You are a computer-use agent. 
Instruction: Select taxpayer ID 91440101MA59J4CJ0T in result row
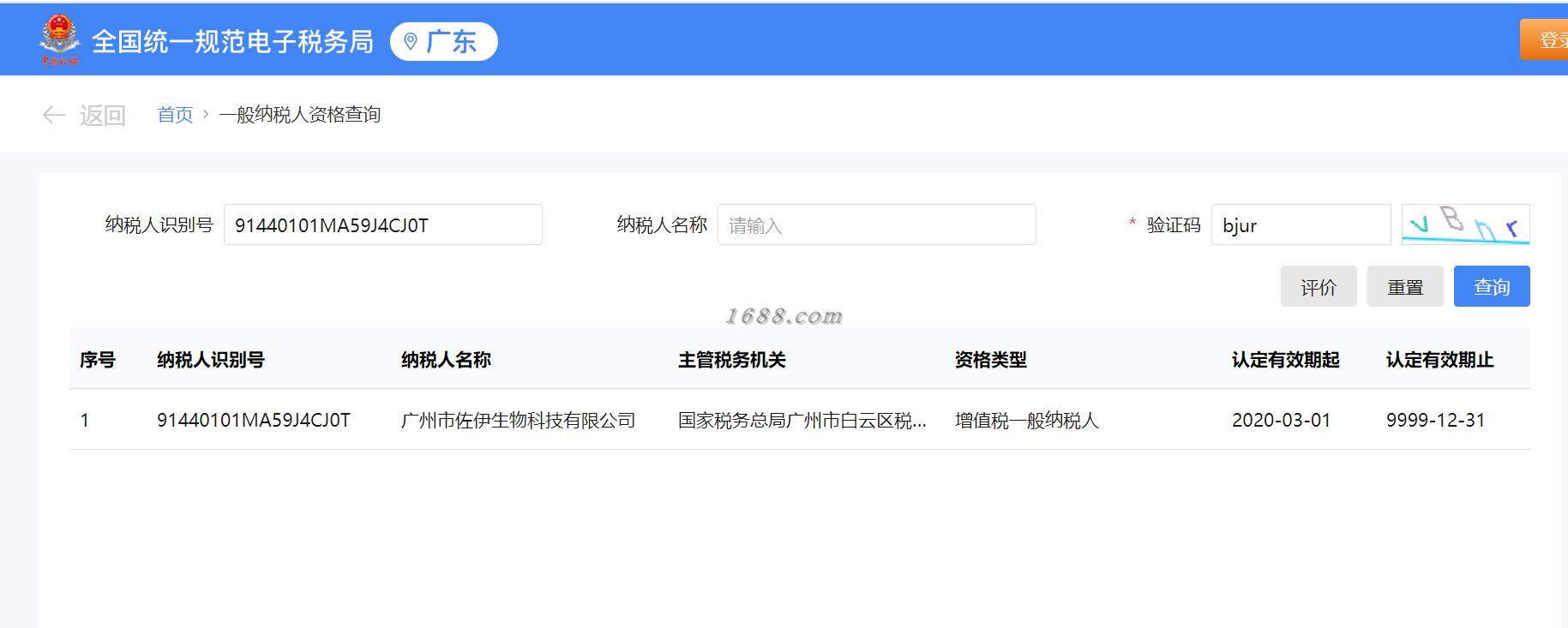[254, 420]
